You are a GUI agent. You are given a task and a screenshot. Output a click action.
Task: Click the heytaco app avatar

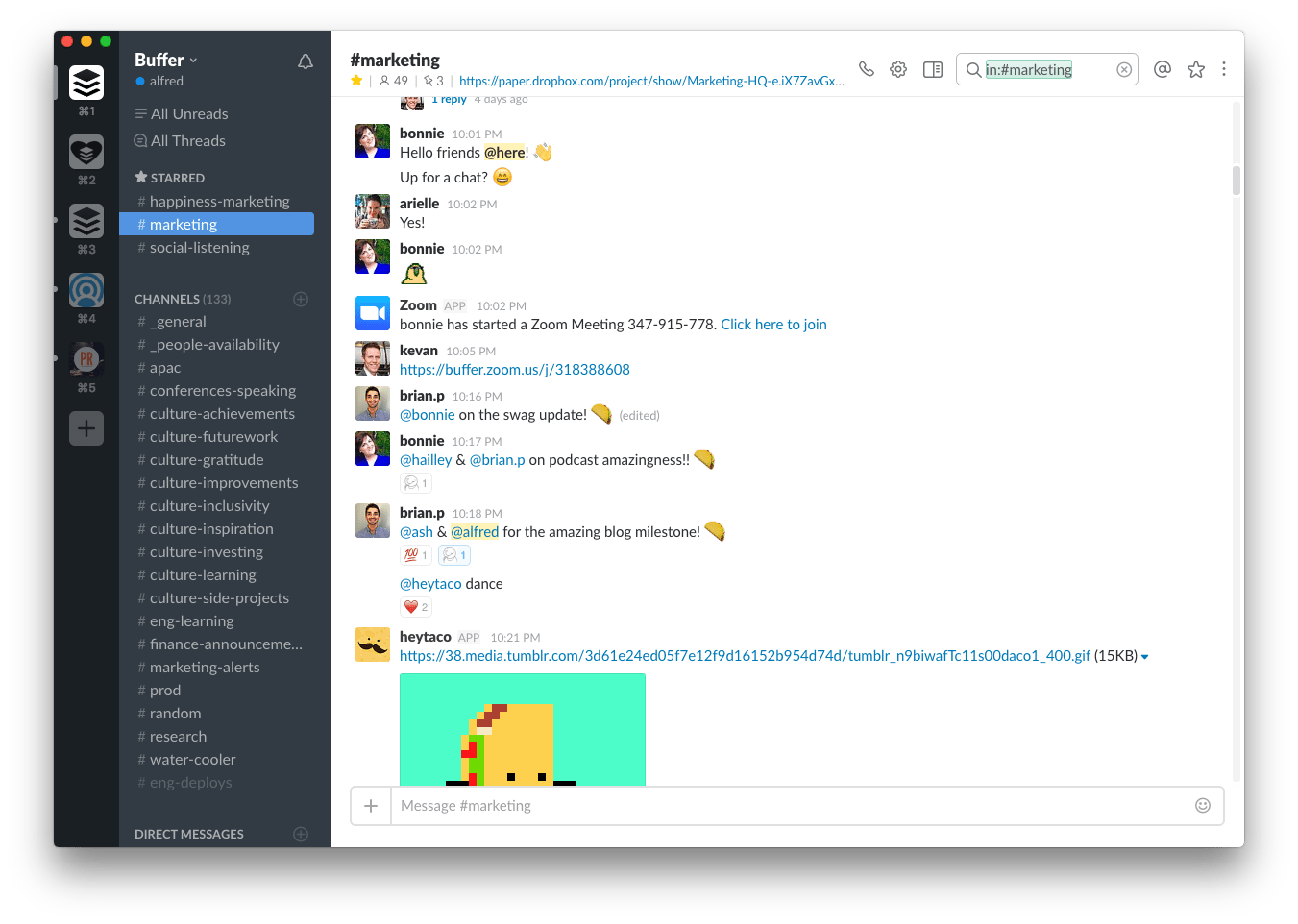point(373,644)
